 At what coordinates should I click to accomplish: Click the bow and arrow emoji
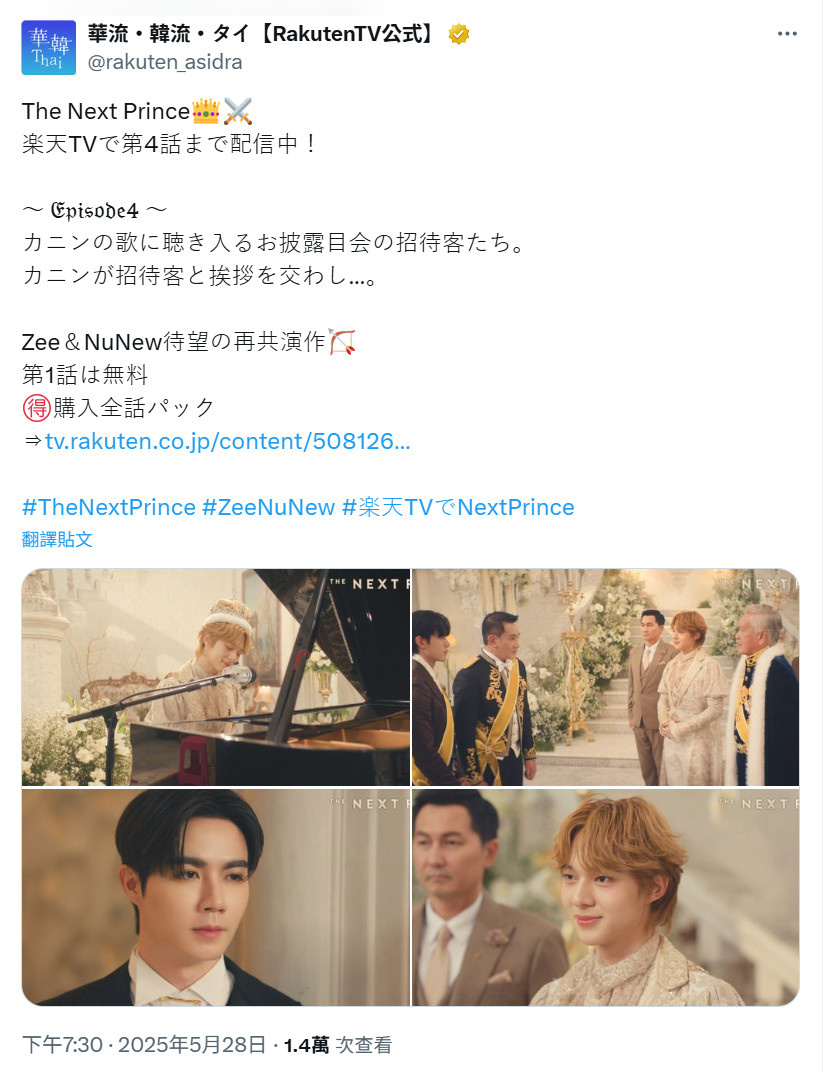(x=342, y=341)
